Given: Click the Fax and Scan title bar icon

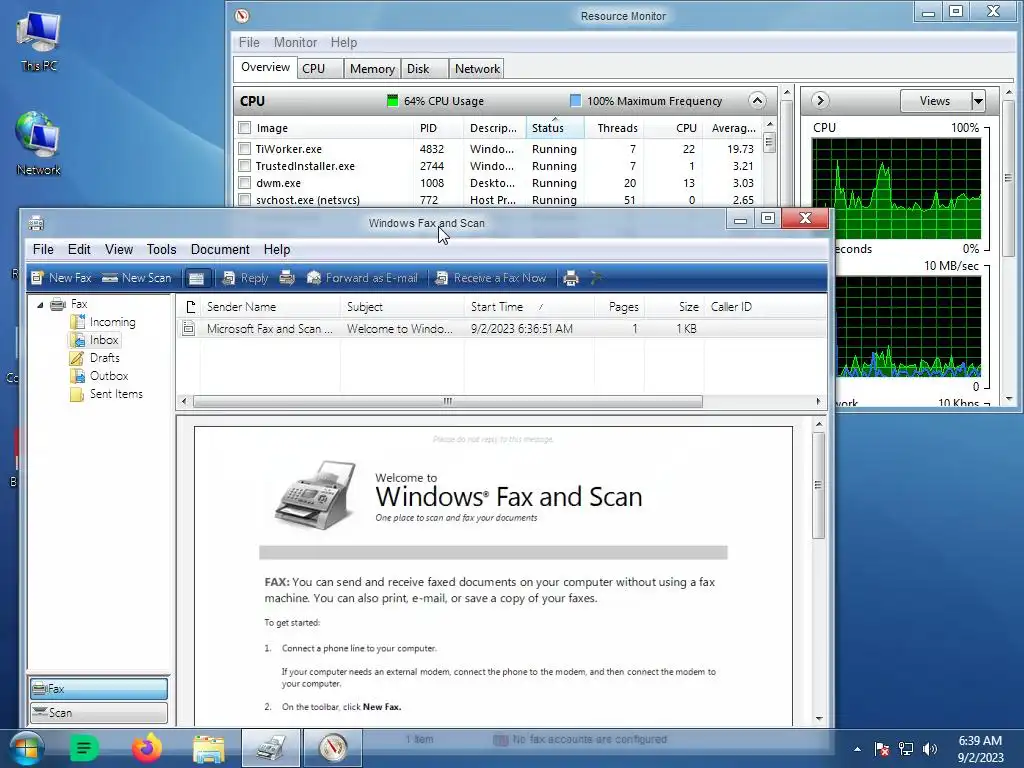Looking at the screenshot, I should 36,223.
